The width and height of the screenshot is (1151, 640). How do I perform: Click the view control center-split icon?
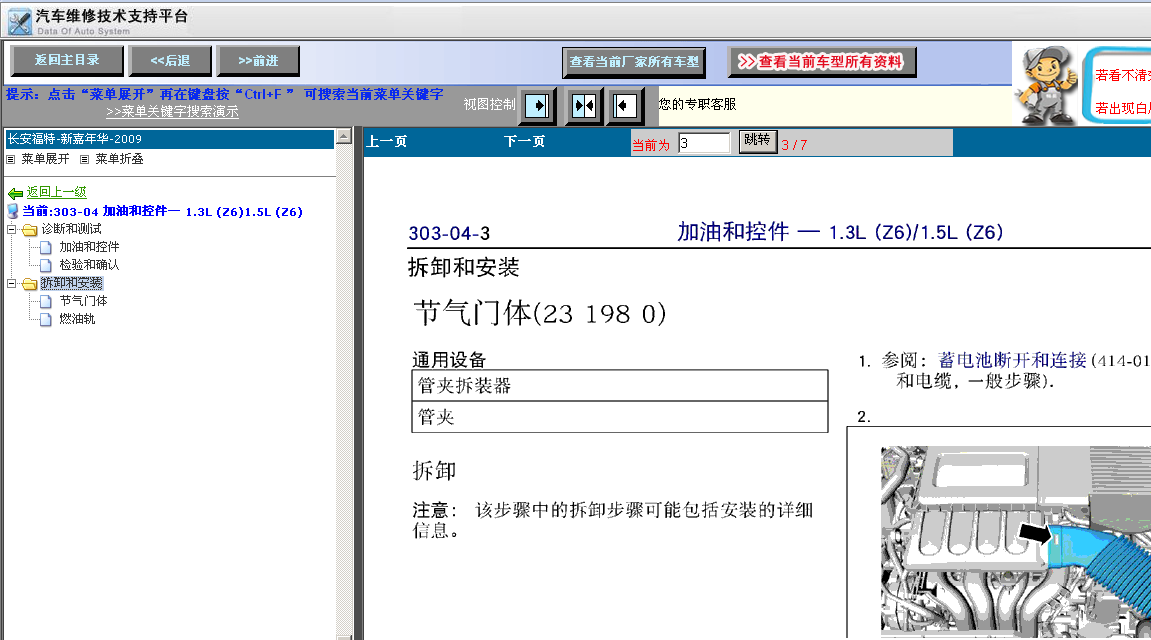pyautogui.click(x=584, y=106)
